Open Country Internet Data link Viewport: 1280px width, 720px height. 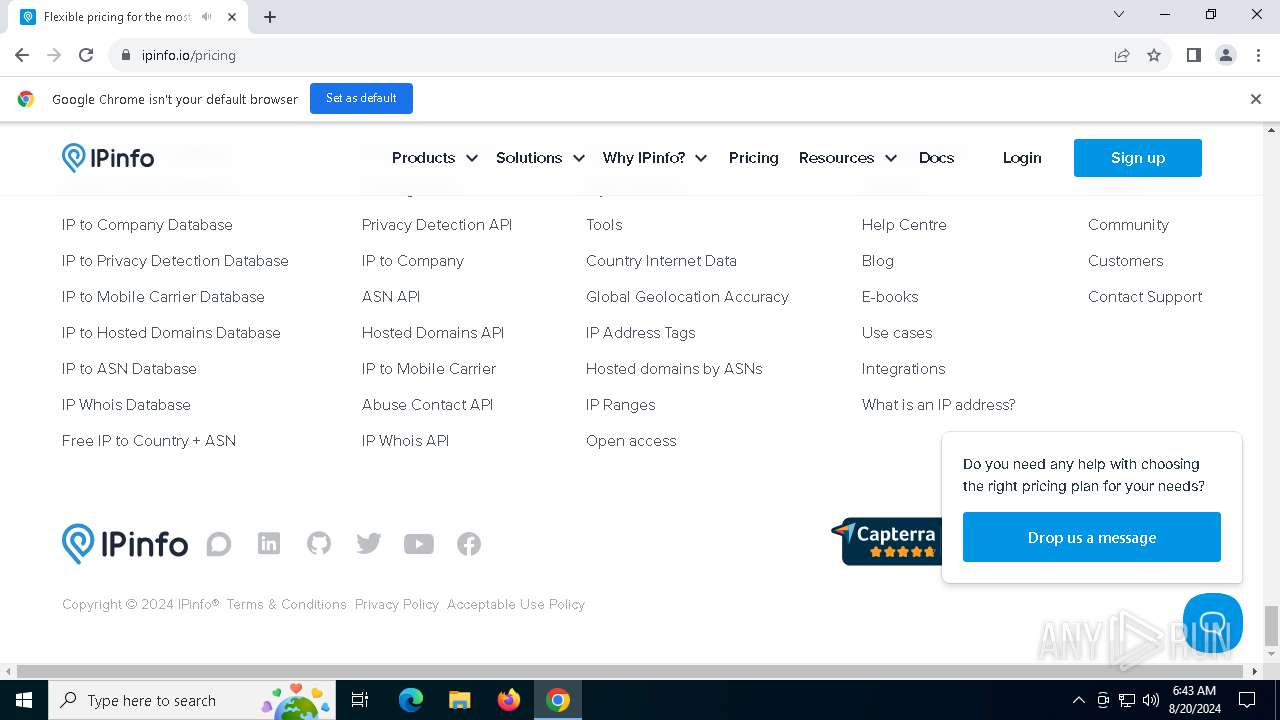point(661,261)
